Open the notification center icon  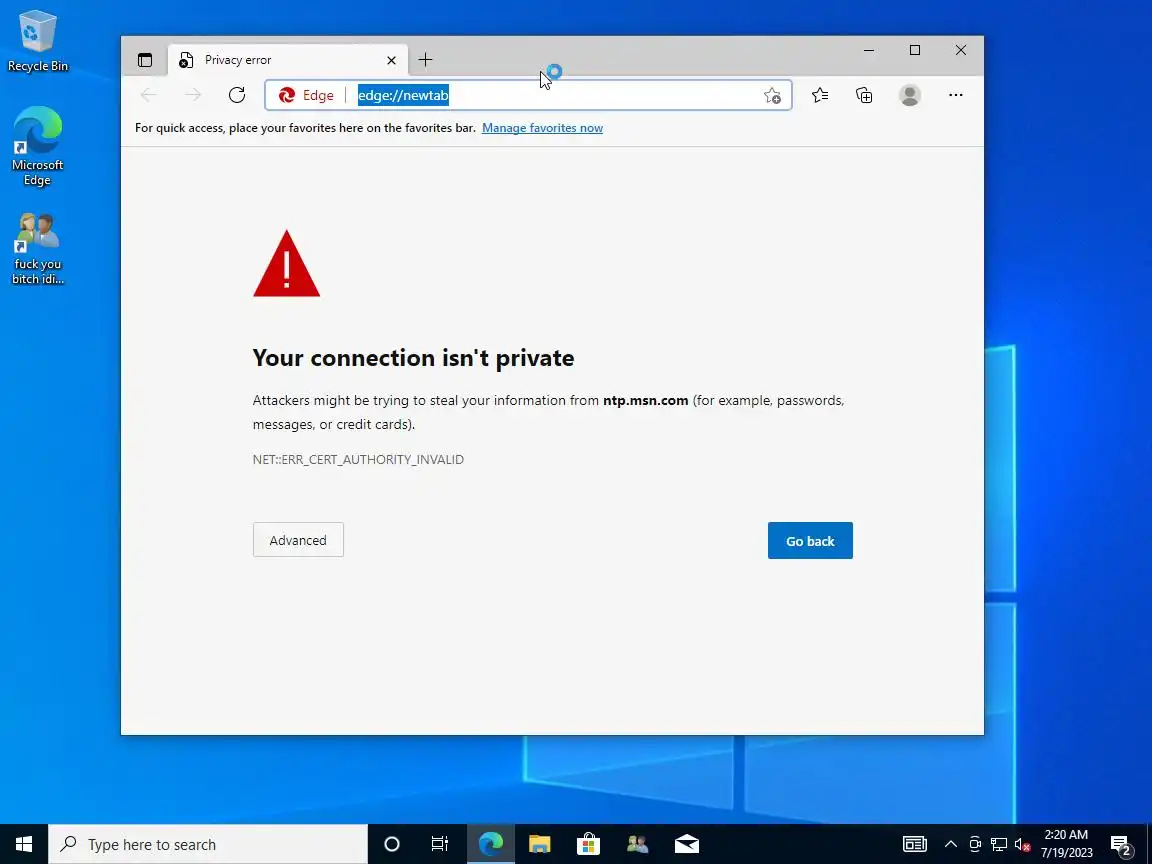coord(1120,845)
